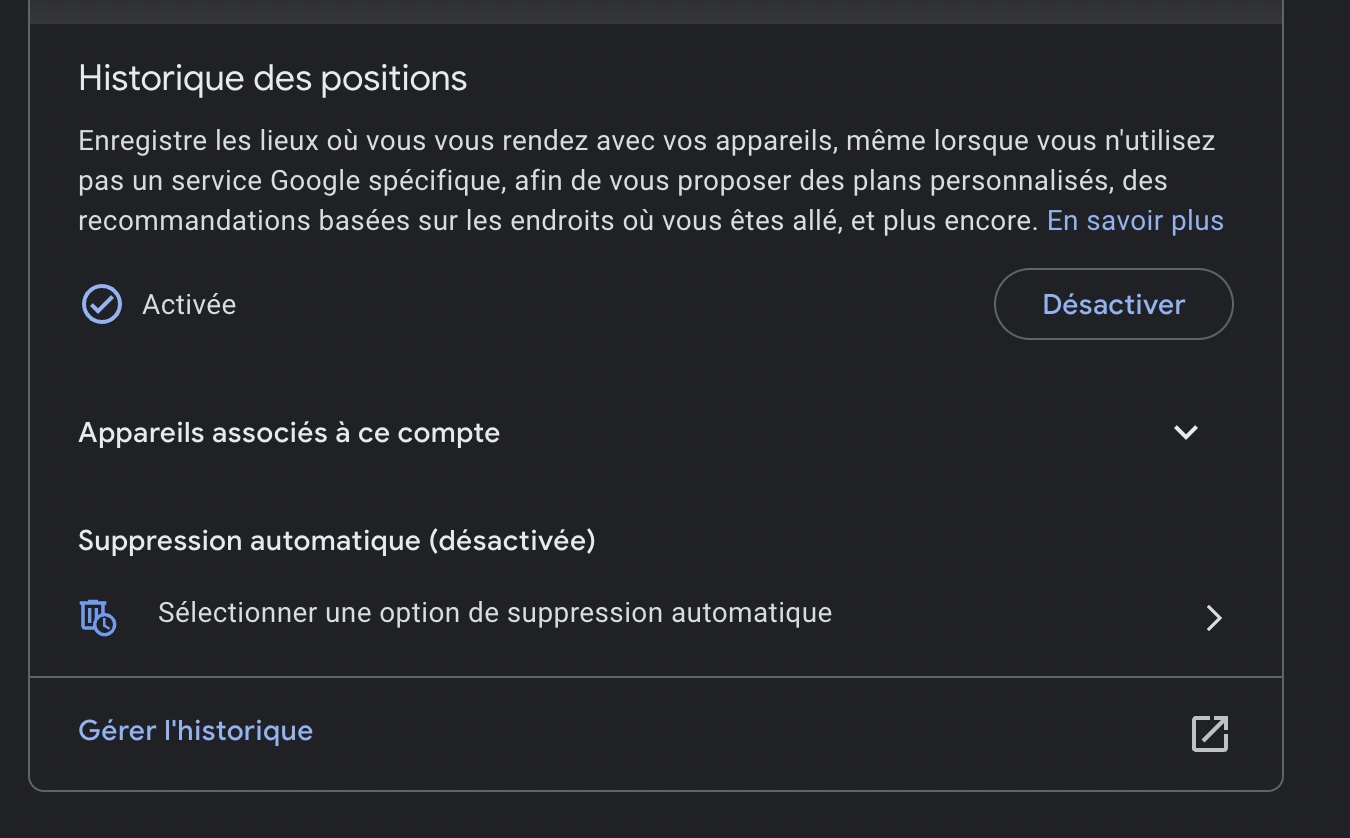1350x838 pixels.
Task: Select "Sélectionner une option de suppression automatique"
Action: (x=495, y=612)
